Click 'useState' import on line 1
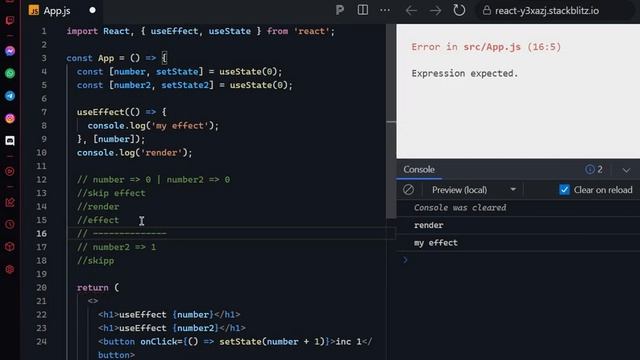The height and width of the screenshot is (360, 640). pyautogui.click(x=229, y=31)
